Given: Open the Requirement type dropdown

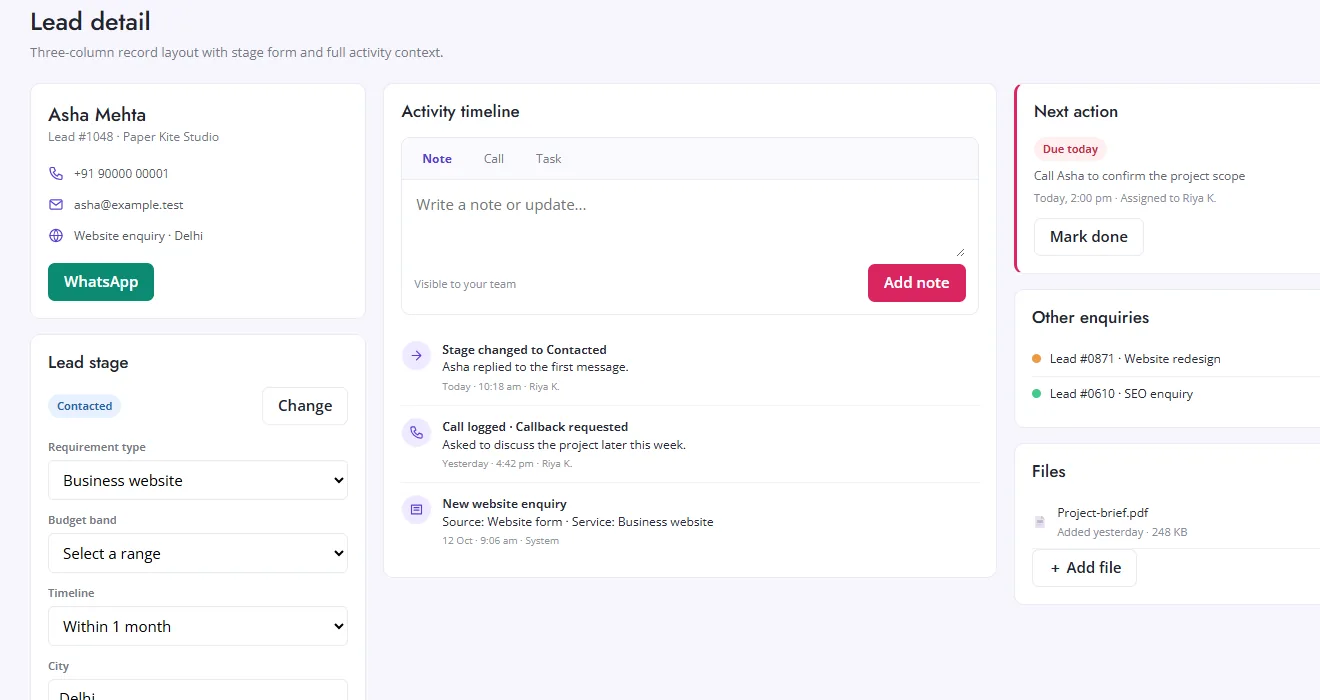Looking at the screenshot, I should click(x=198, y=480).
